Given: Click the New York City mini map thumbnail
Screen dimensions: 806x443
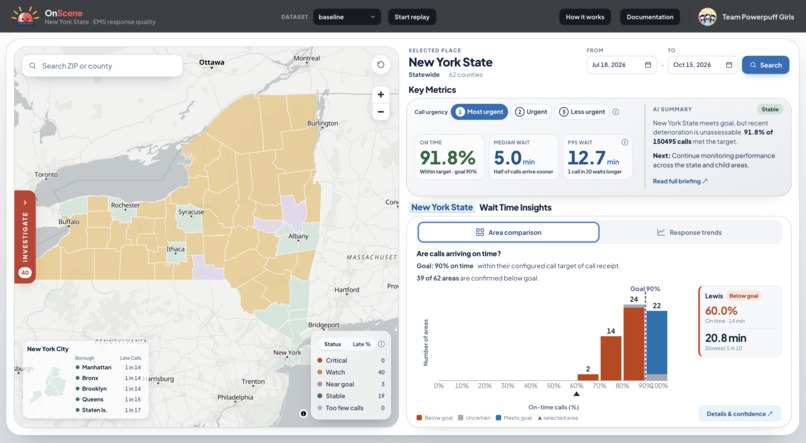Looking at the screenshot, I should tap(49, 384).
